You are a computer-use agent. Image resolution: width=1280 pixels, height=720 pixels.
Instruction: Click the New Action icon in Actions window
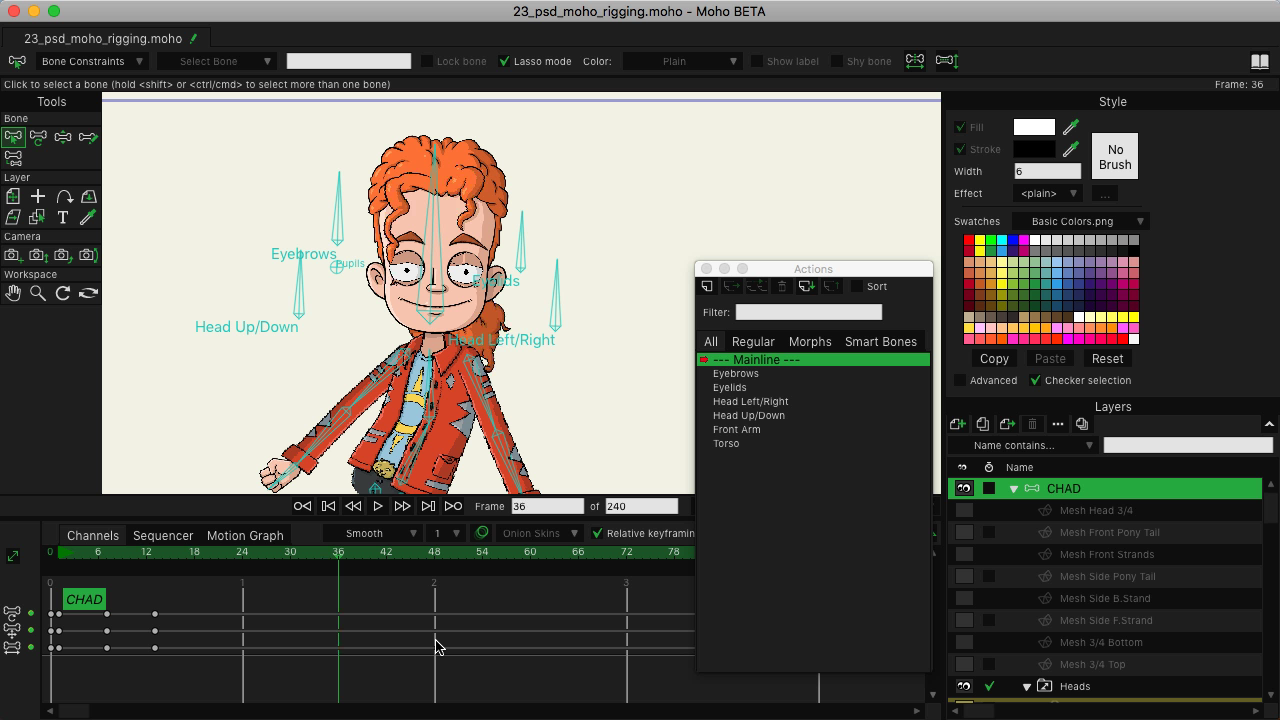coord(706,287)
